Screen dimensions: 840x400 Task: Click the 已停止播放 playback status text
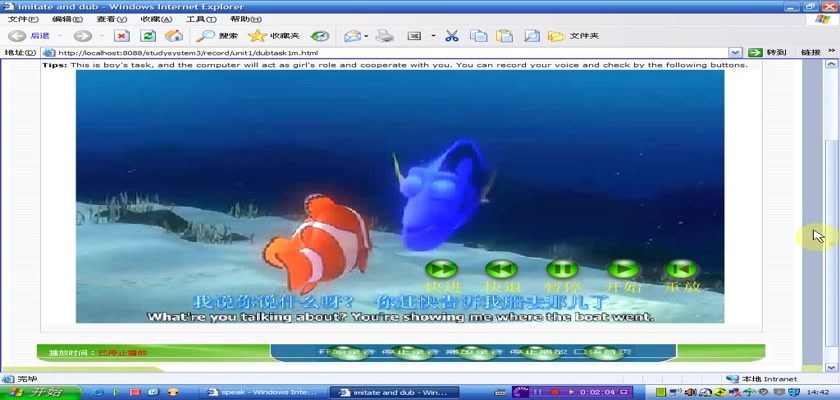tap(122, 353)
